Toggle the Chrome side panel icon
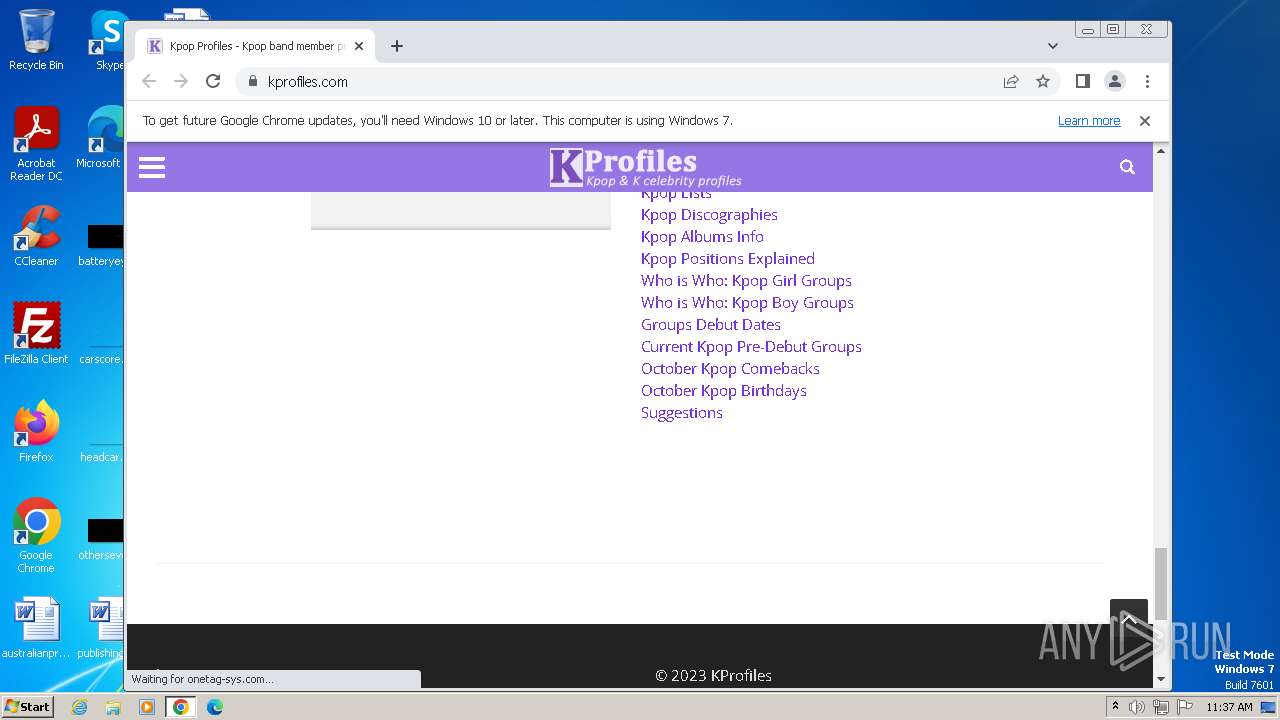The width and height of the screenshot is (1280, 720). tap(1082, 81)
